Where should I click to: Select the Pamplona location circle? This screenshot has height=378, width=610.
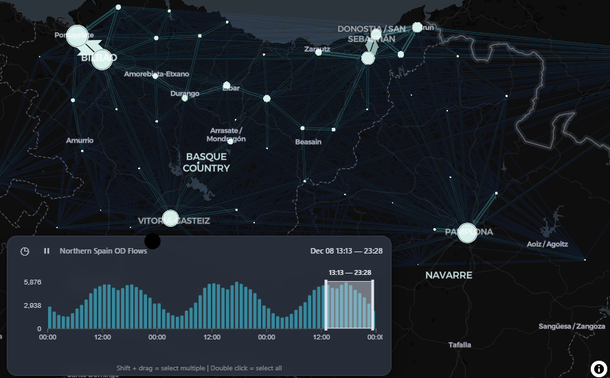[x=467, y=233]
